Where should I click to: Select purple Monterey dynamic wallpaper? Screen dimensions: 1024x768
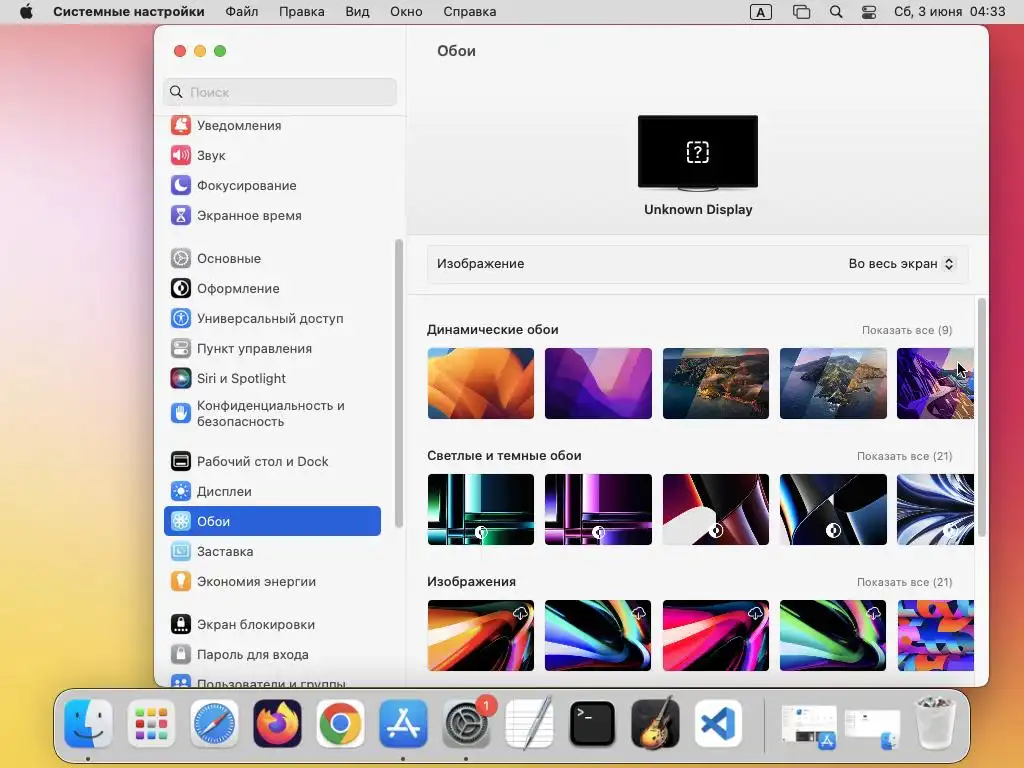point(598,383)
